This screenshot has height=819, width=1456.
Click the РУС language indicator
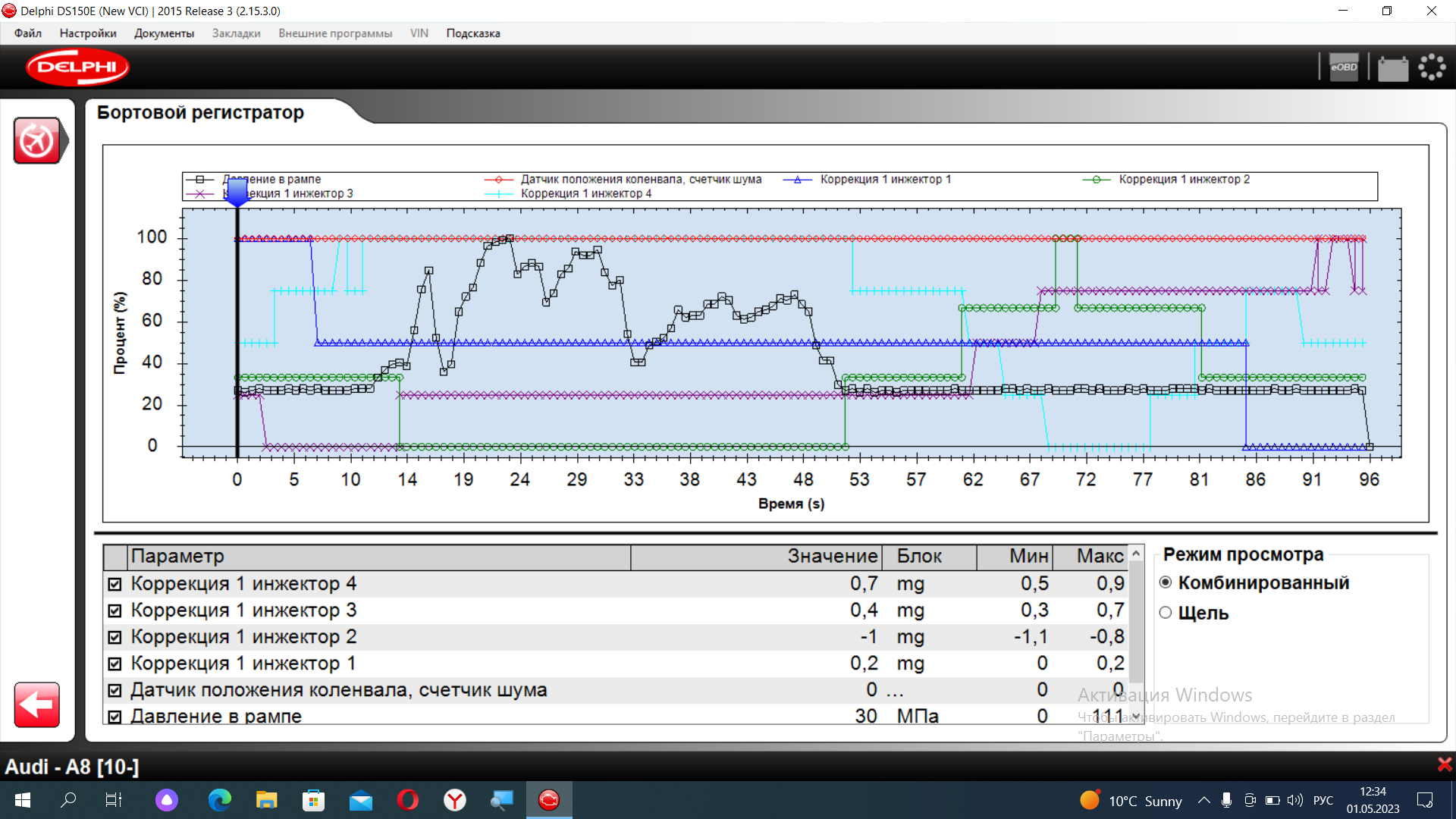[x=1323, y=800]
